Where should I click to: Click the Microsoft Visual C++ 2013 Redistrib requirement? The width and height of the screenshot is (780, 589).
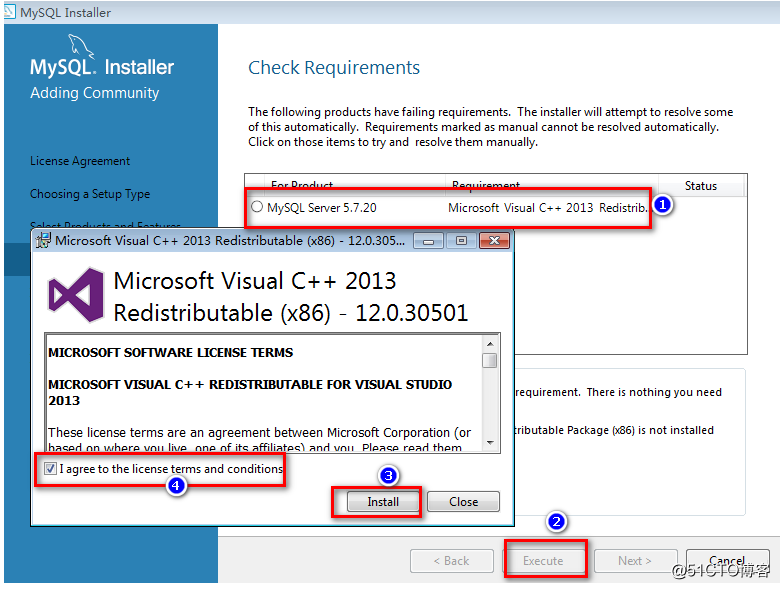pos(548,207)
